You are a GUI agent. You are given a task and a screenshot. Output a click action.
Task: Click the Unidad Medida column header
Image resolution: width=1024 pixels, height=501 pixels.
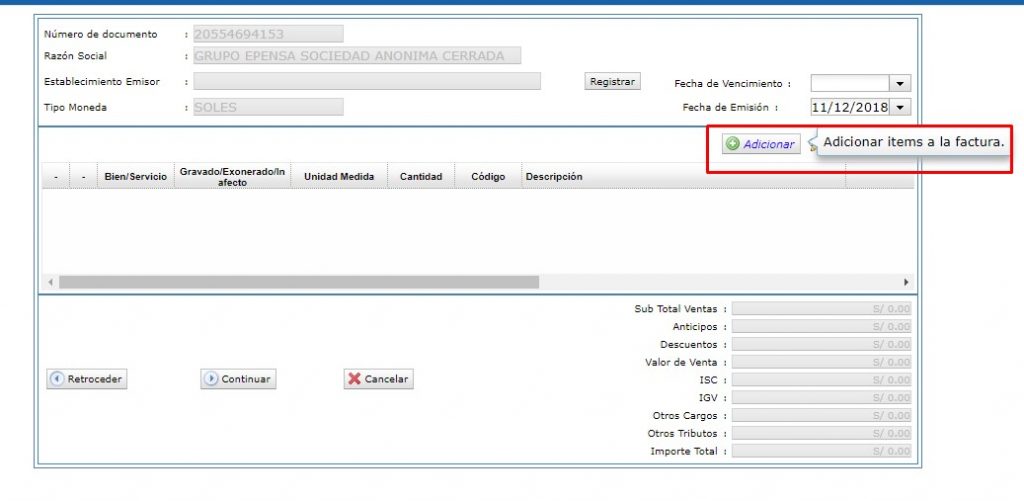click(x=339, y=176)
